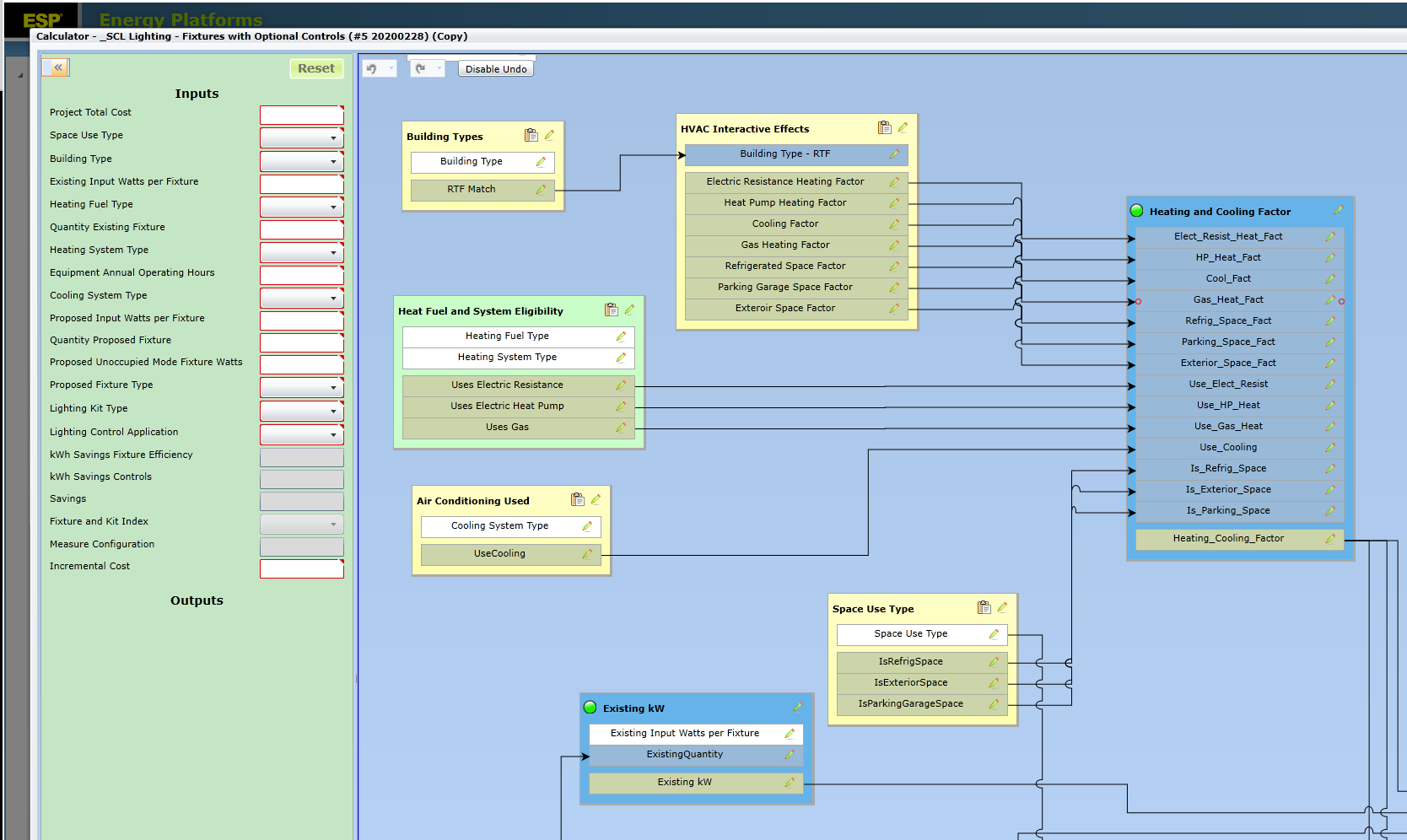Open the Space Use Type dropdown
This screenshot has width=1407, height=840.
333,137
